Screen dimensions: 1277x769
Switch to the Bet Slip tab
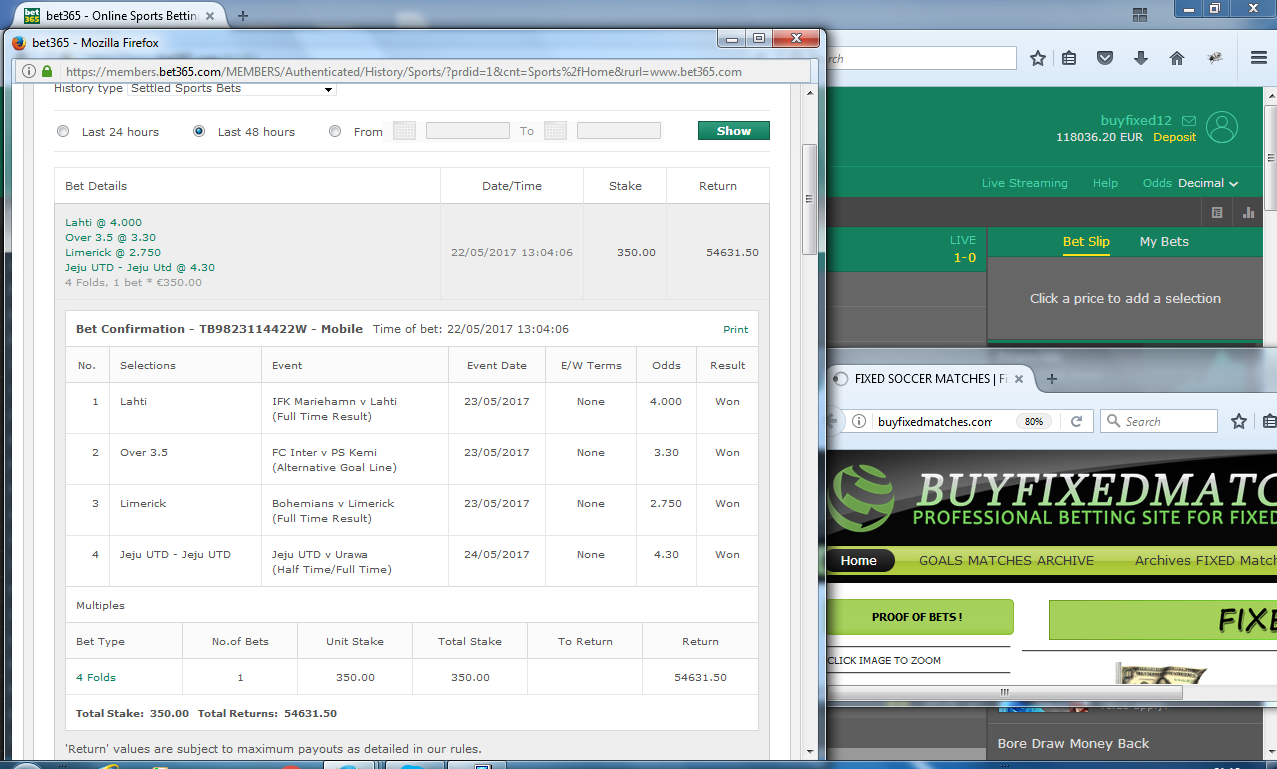tap(1086, 242)
